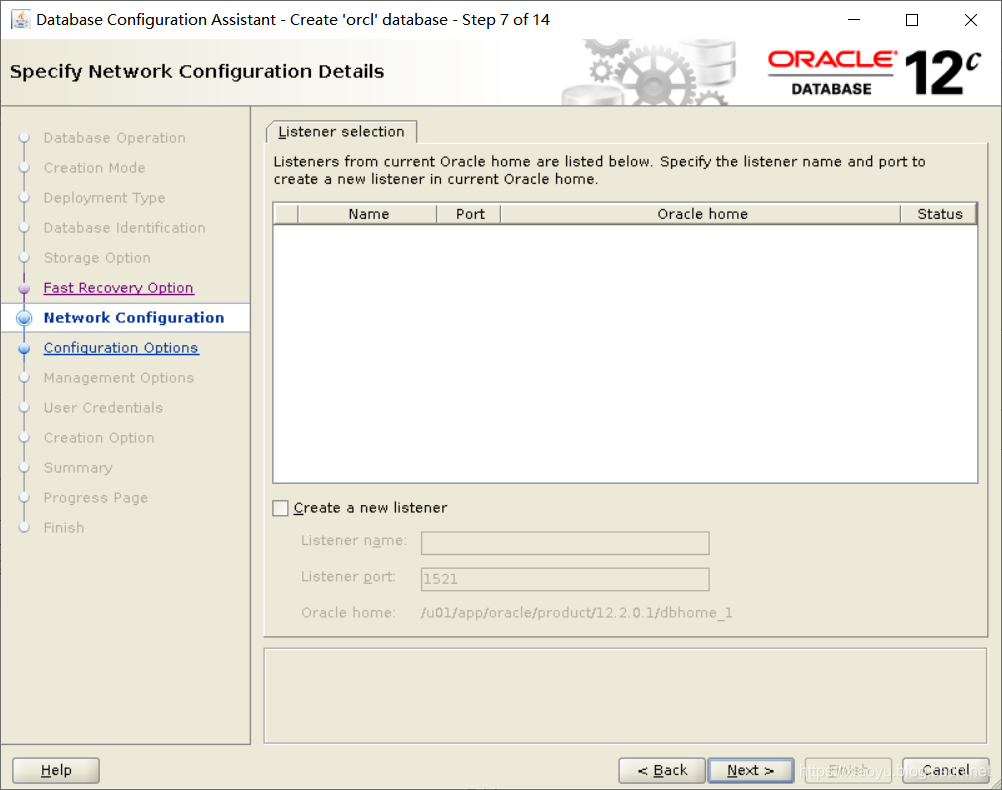The image size is (1002, 790).
Task: Click the Finish step label in sidebar
Action: pyautogui.click(x=64, y=528)
